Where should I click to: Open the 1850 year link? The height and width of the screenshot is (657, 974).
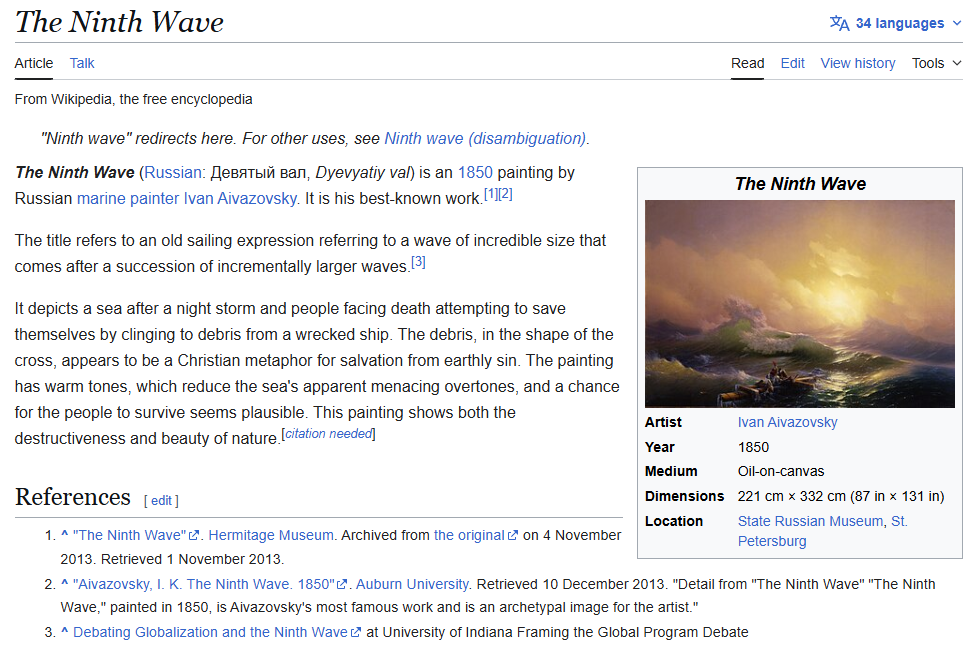click(x=475, y=172)
